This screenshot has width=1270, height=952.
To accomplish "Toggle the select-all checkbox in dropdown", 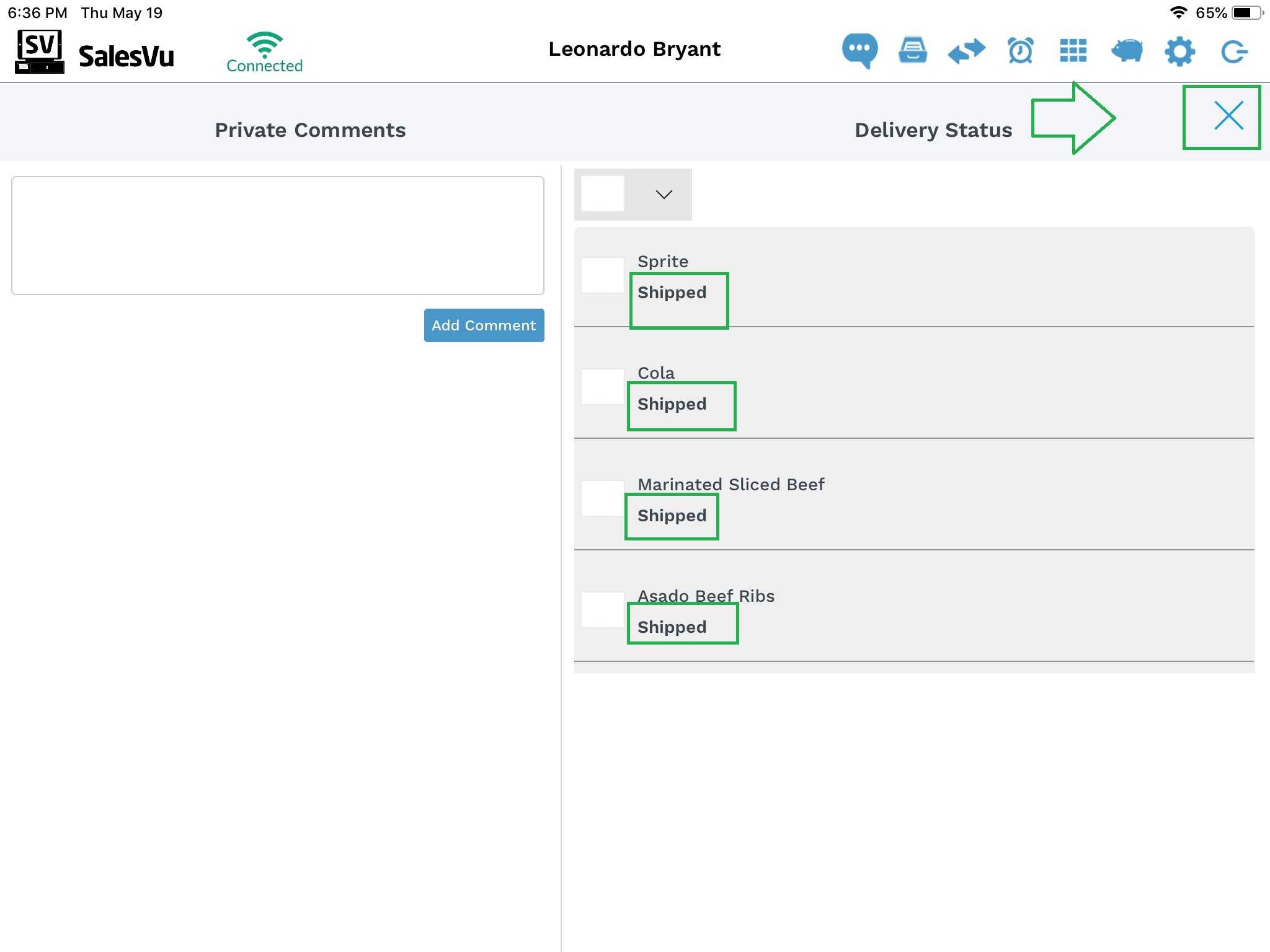I will click(602, 193).
